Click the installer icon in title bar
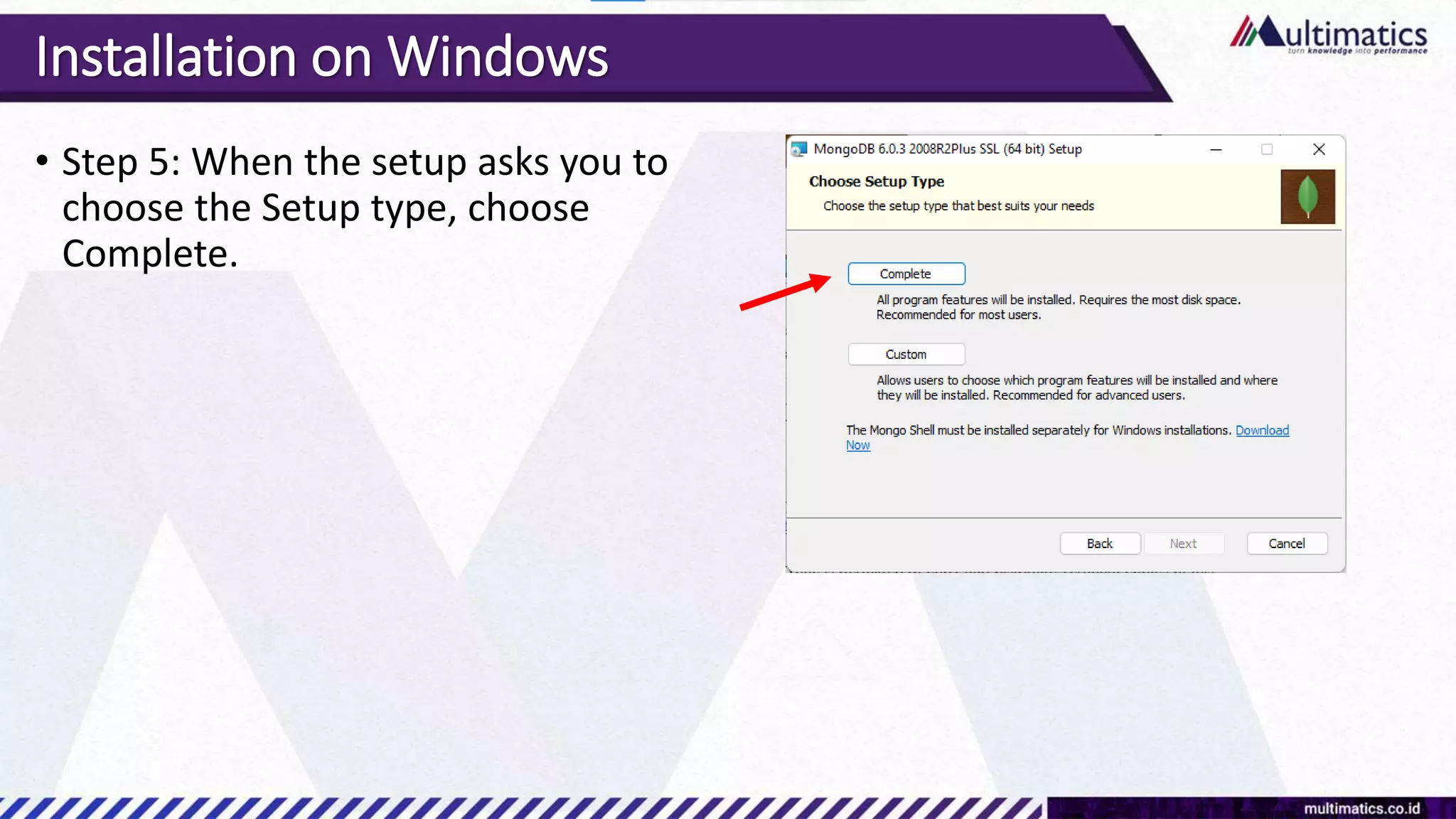This screenshot has height=819, width=1456. point(799,149)
